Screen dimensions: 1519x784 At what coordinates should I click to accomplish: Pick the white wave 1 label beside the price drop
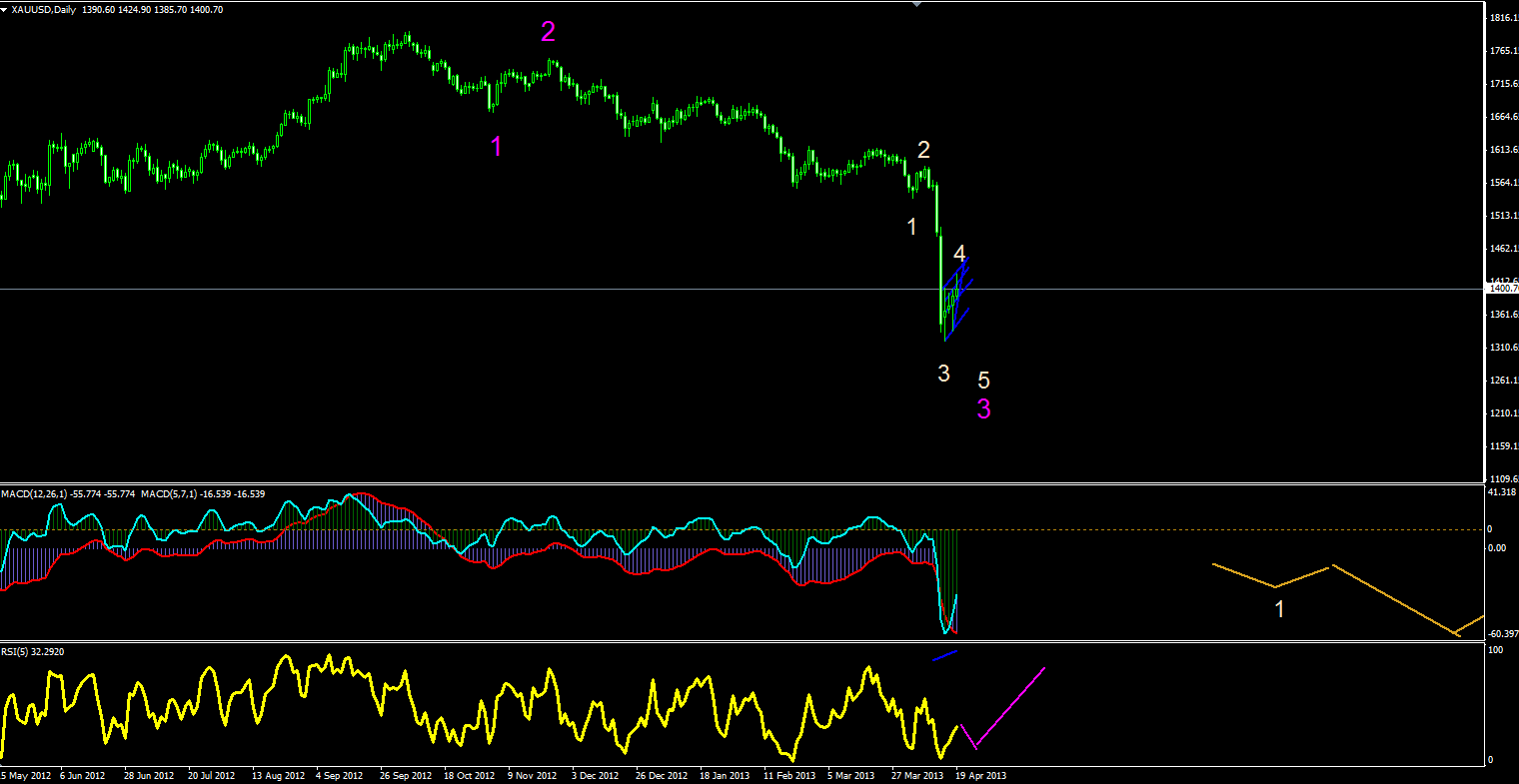(911, 227)
